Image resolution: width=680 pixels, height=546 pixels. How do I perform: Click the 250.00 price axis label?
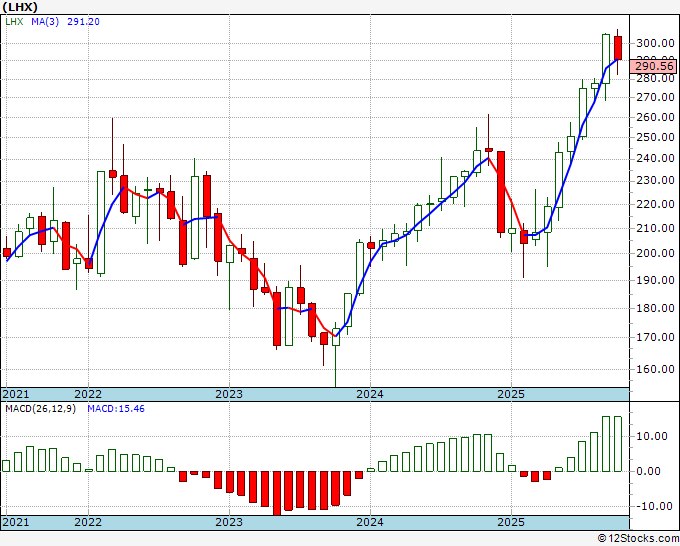coord(655,137)
